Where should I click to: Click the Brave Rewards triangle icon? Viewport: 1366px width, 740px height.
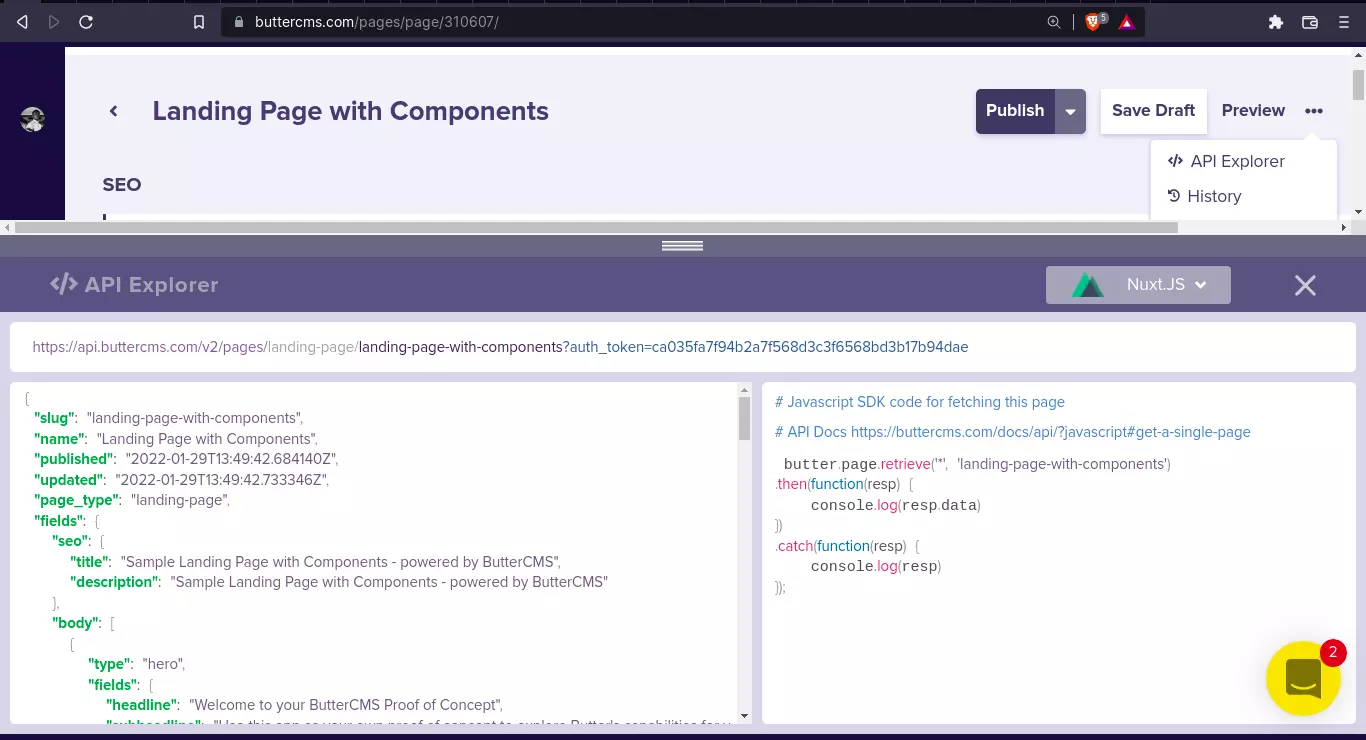pos(1127,22)
